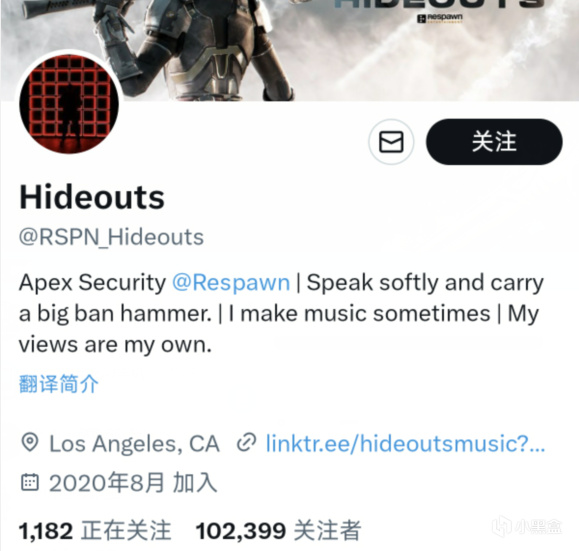Click the @Respawn mention in bio
Screen dimensions: 579x551
pyautogui.click(x=231, y=283)
